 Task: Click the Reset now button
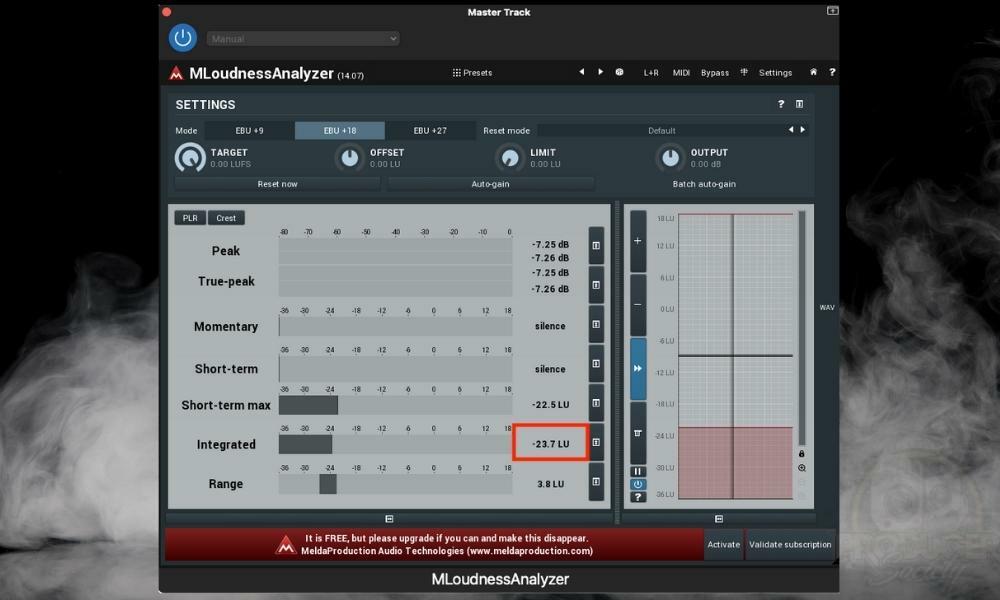point(277,184)
